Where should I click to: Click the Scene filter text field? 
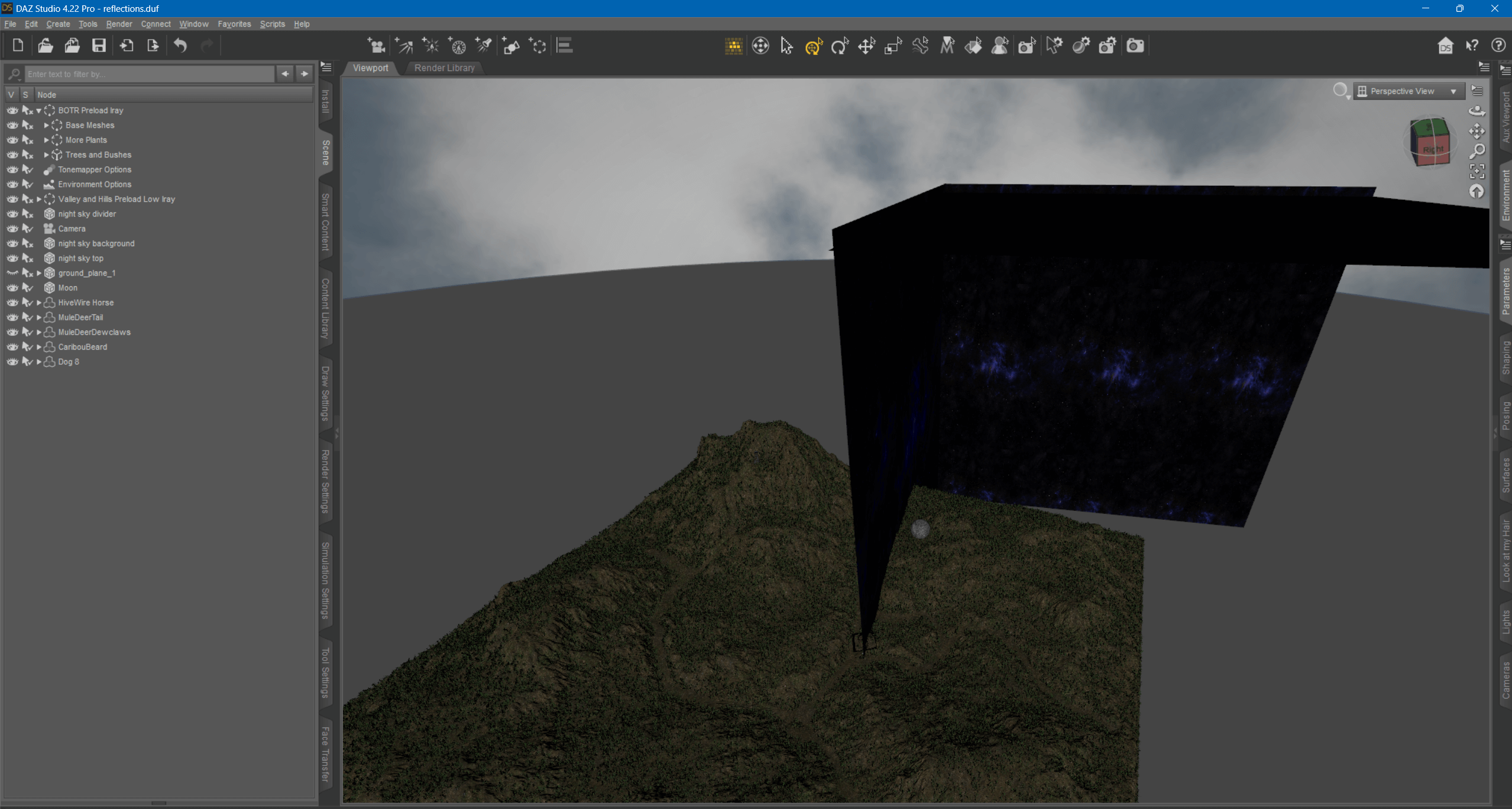(x=150, y=74)
